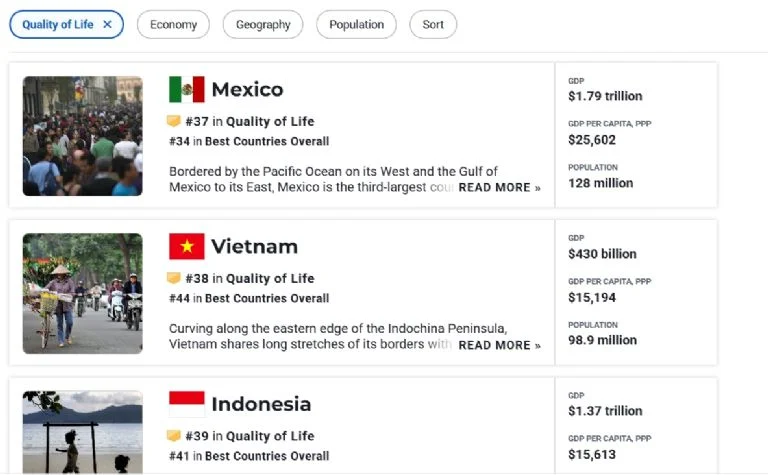Open the Population filter

tap(356, 25)
